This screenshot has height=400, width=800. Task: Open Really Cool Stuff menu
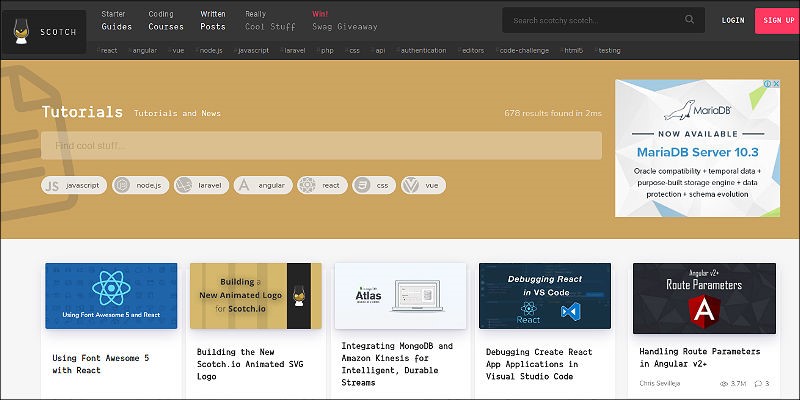pos(270,20)
